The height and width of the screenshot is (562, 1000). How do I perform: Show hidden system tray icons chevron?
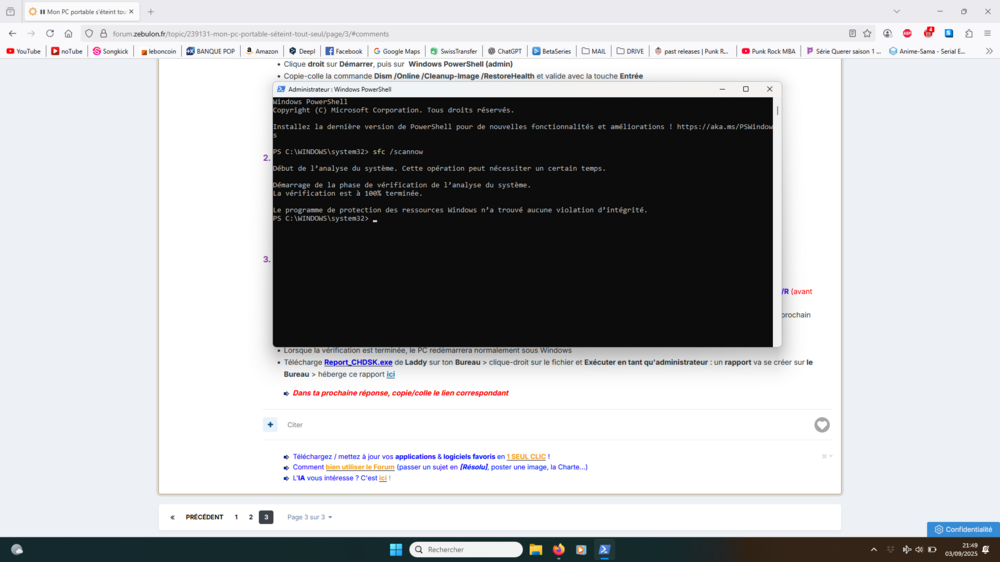coord(875,549)
